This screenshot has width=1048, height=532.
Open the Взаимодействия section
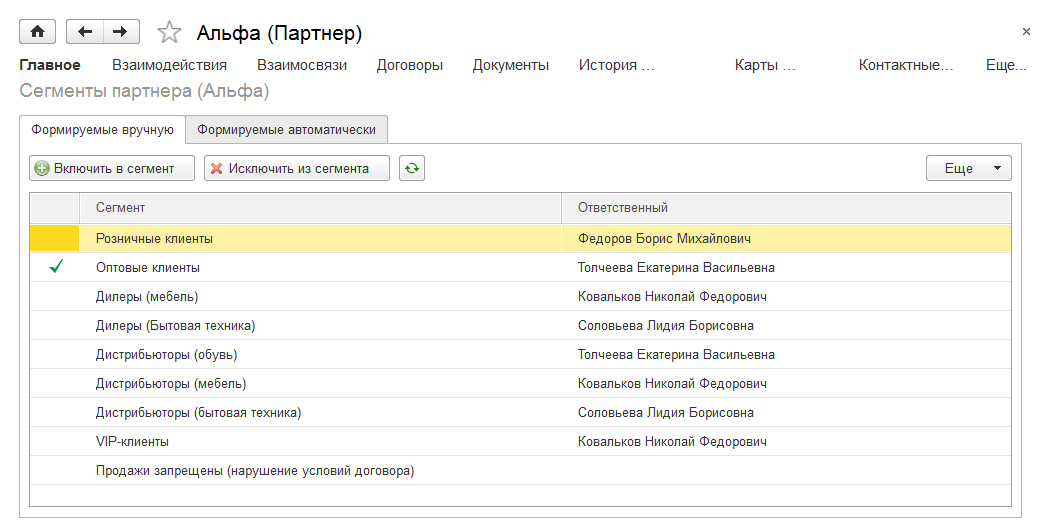[x=169, y=65]
